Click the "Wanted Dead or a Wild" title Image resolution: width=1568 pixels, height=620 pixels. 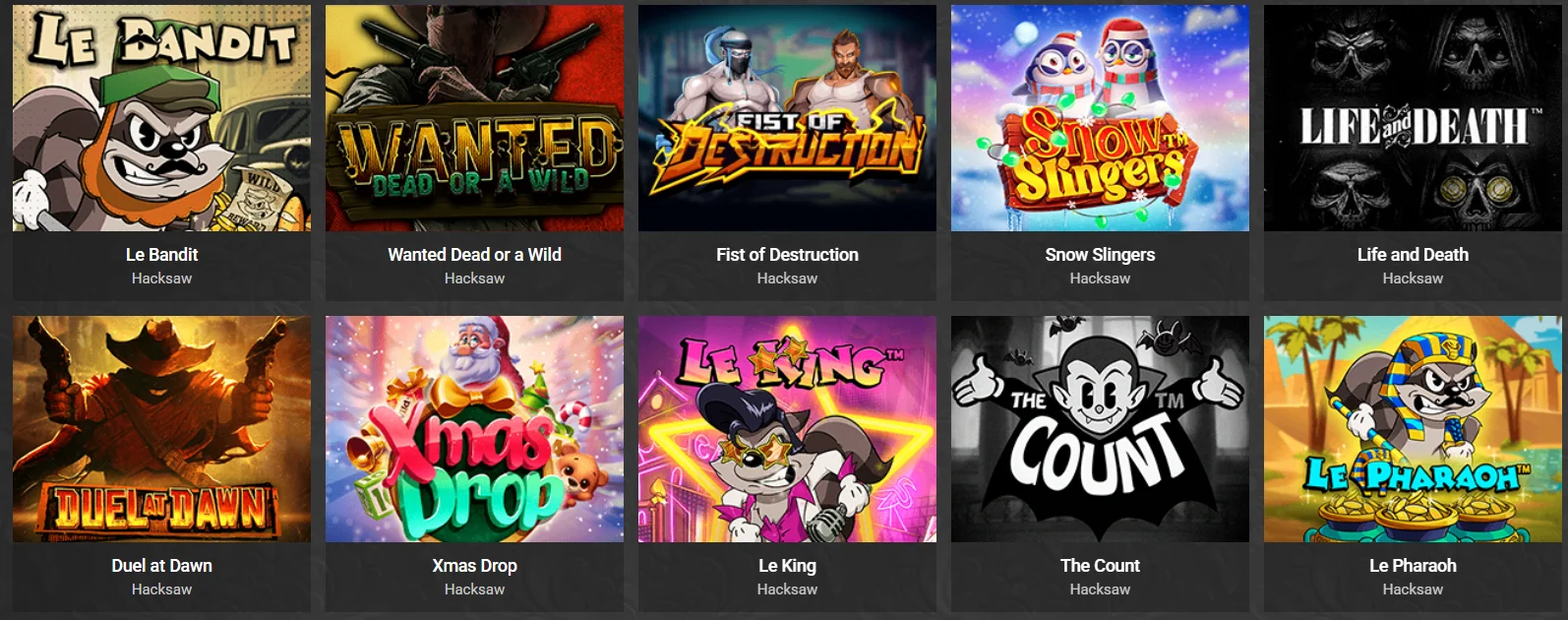tap(474, 255)
